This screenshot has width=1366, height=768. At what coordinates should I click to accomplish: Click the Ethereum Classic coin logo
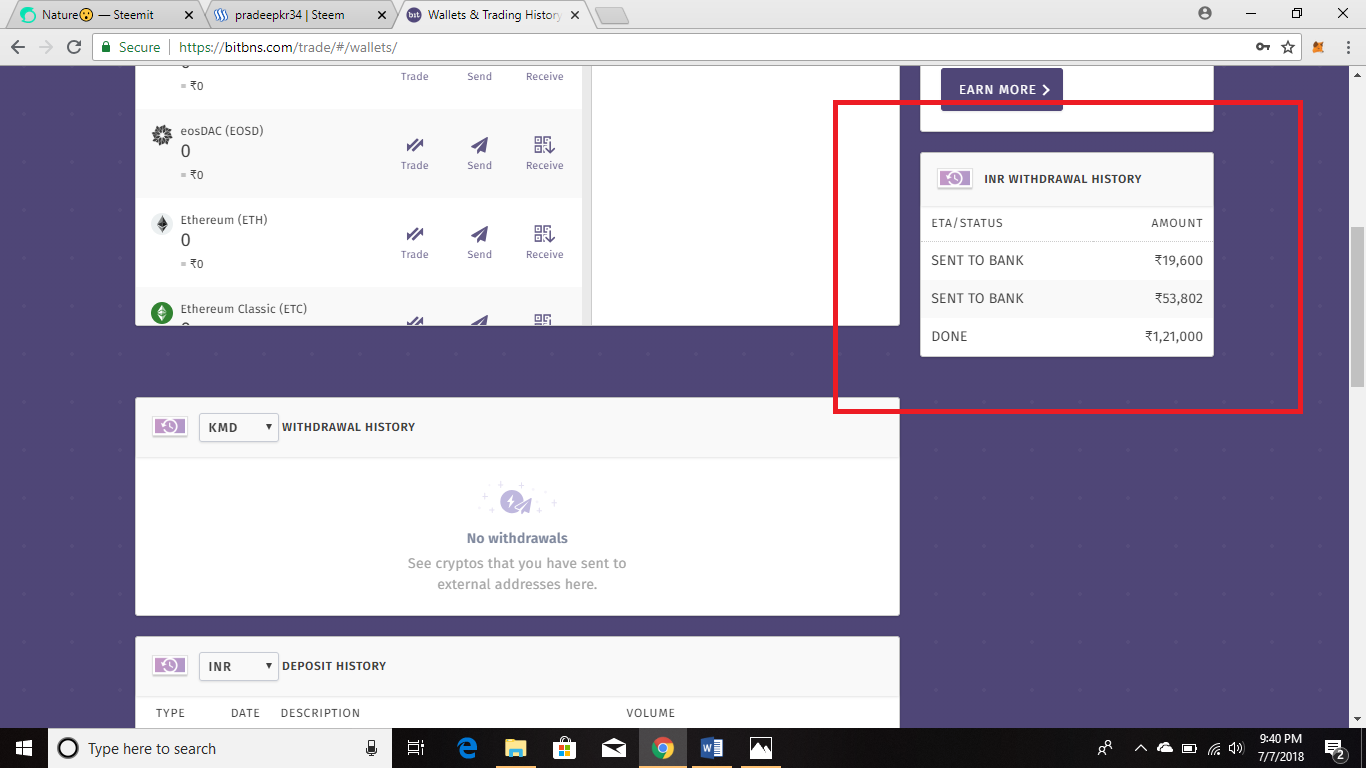coord(162,313)
